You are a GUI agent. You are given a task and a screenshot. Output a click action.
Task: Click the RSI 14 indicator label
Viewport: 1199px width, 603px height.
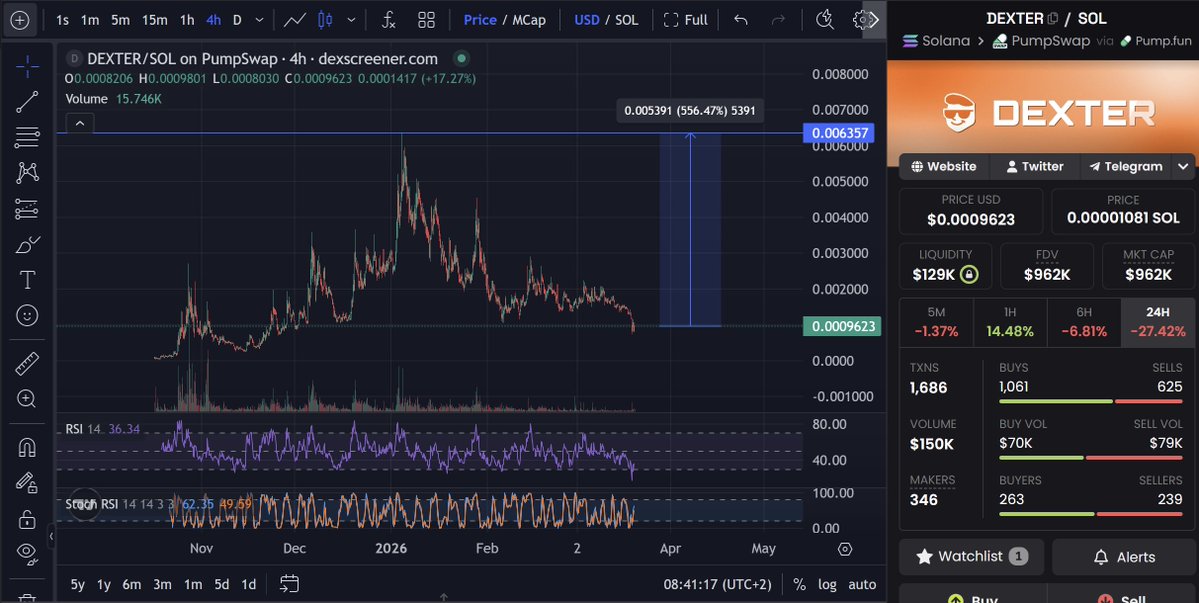tap(83, 430)
